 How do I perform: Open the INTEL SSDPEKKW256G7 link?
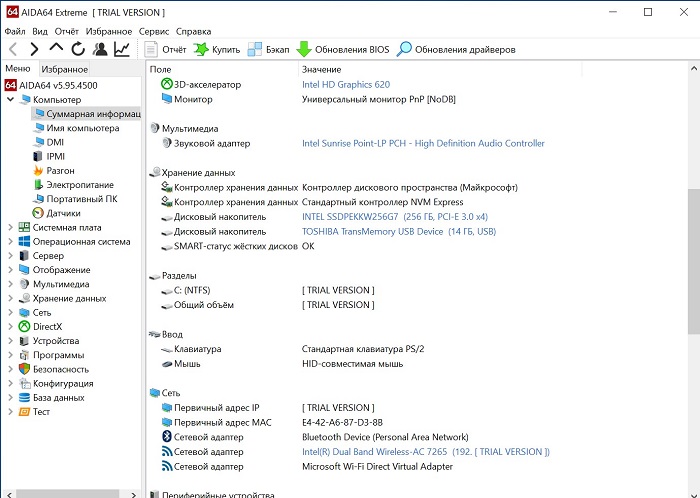click(x=395, y=217)
